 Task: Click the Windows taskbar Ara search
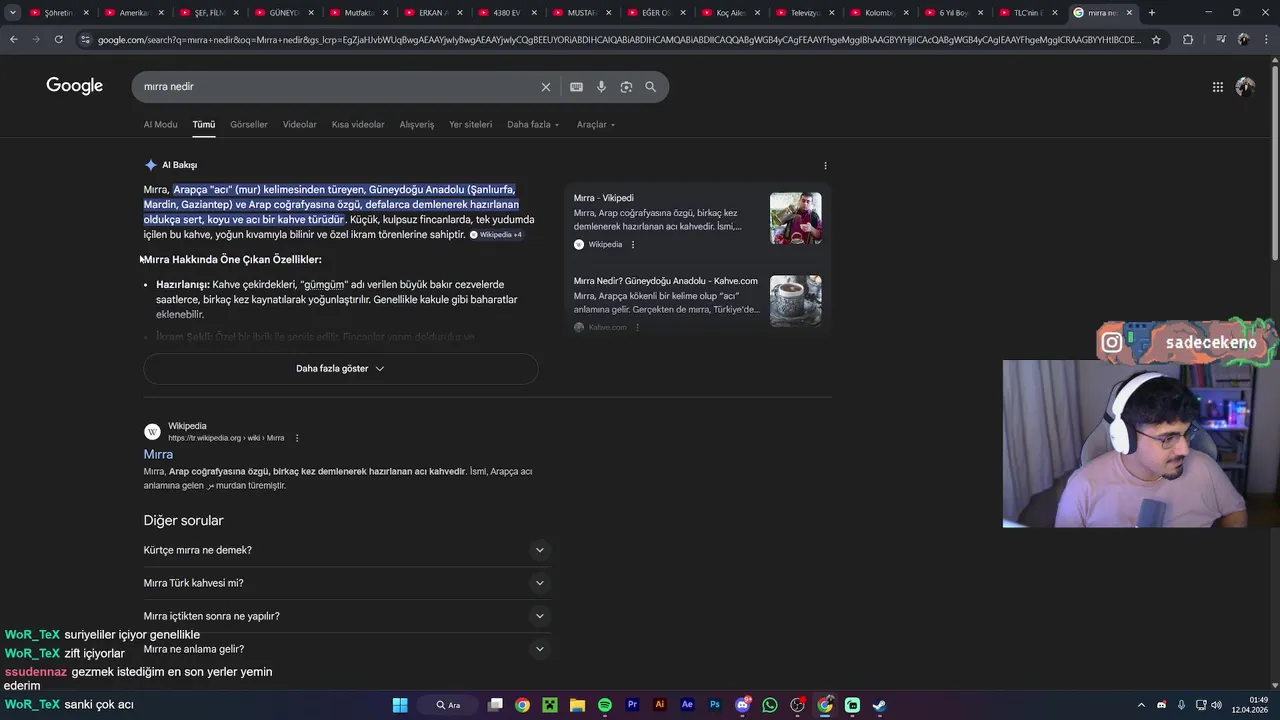click(x=448, y=705)
